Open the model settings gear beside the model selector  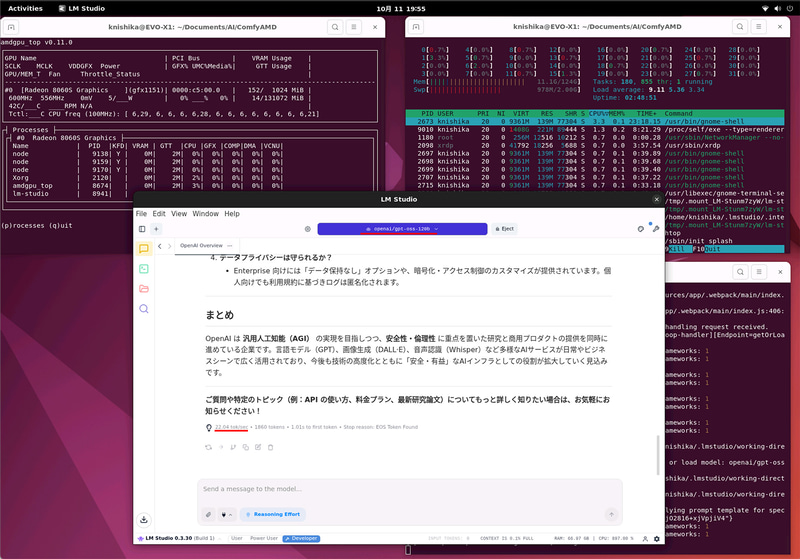tap(308, 229)
